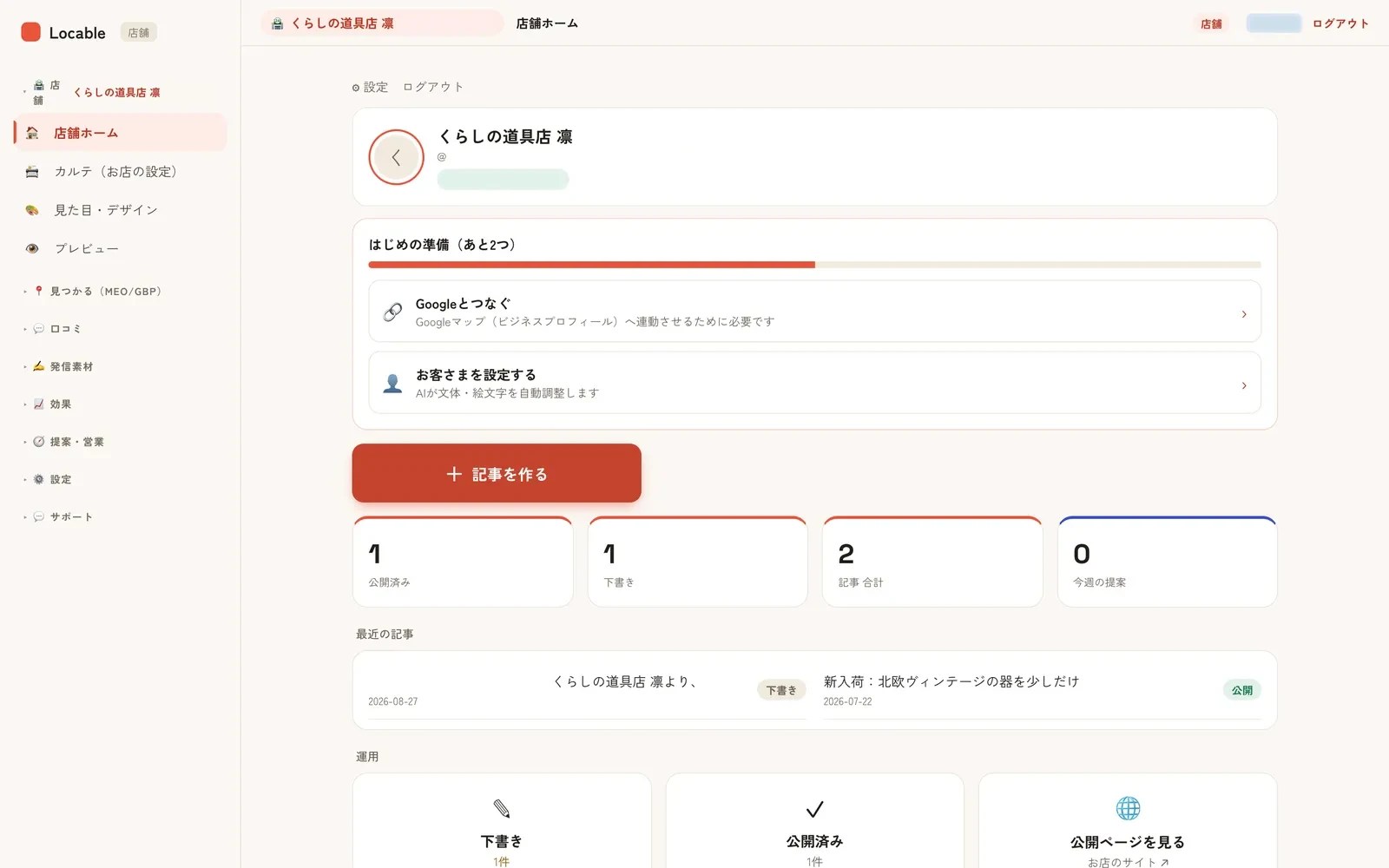Image resolution: width=1389 pixels, height=868 pixels.
Task: Open 見た目・デザイン in the sidebar
Action: 121,210
